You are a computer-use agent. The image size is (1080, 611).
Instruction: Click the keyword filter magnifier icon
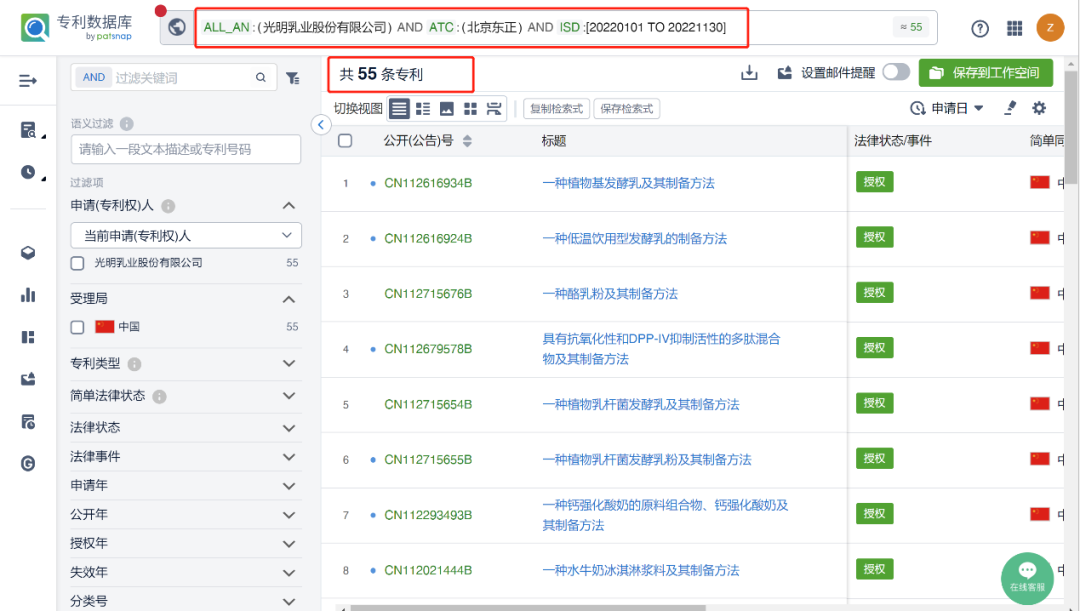click(260, 78)
